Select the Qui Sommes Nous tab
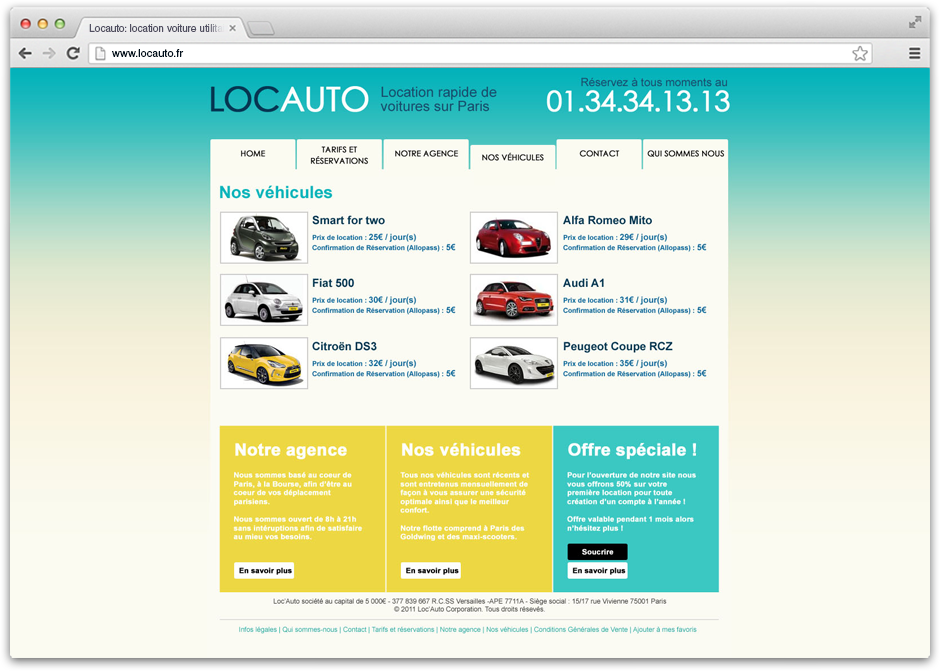Viewport: 940px width, 671px height. 685,154
